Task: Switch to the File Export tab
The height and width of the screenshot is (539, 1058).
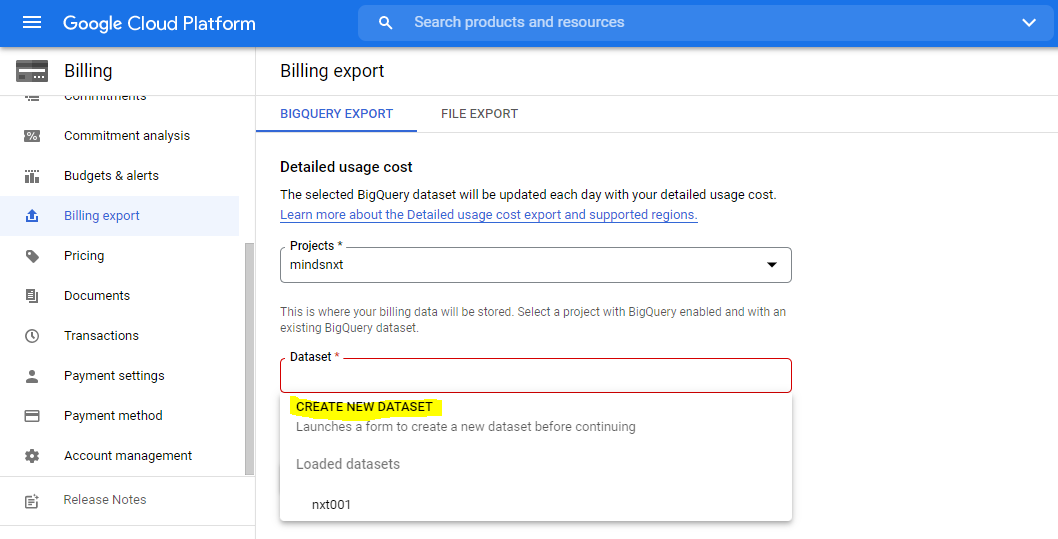Action: (479, 114)
